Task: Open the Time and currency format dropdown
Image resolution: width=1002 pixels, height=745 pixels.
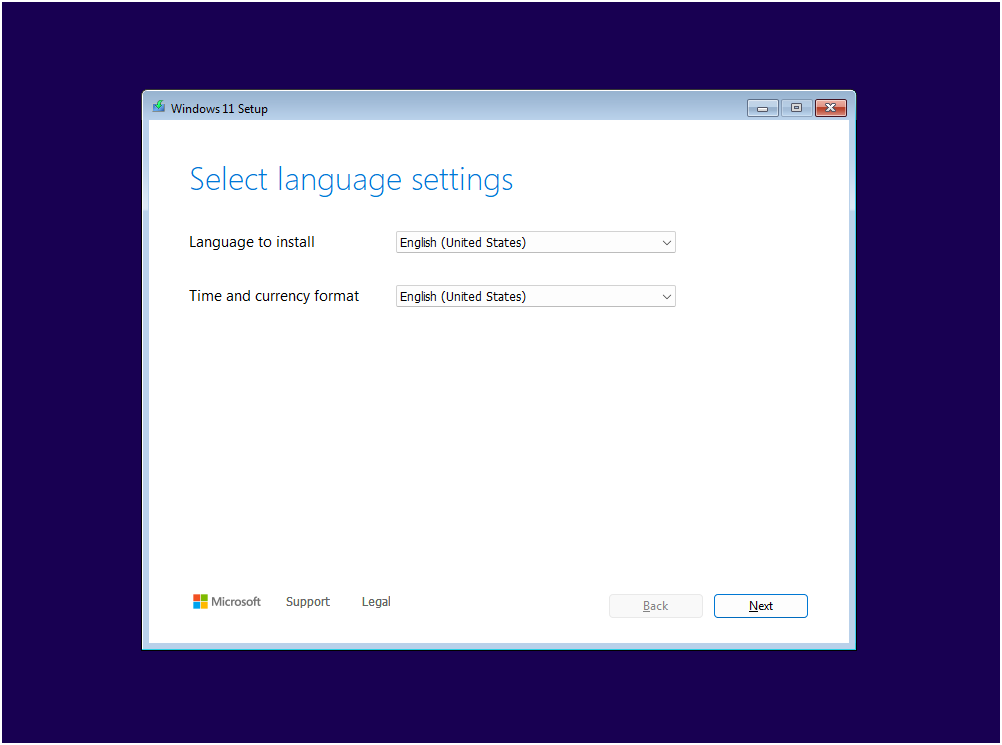Action: tap(536, 296)
